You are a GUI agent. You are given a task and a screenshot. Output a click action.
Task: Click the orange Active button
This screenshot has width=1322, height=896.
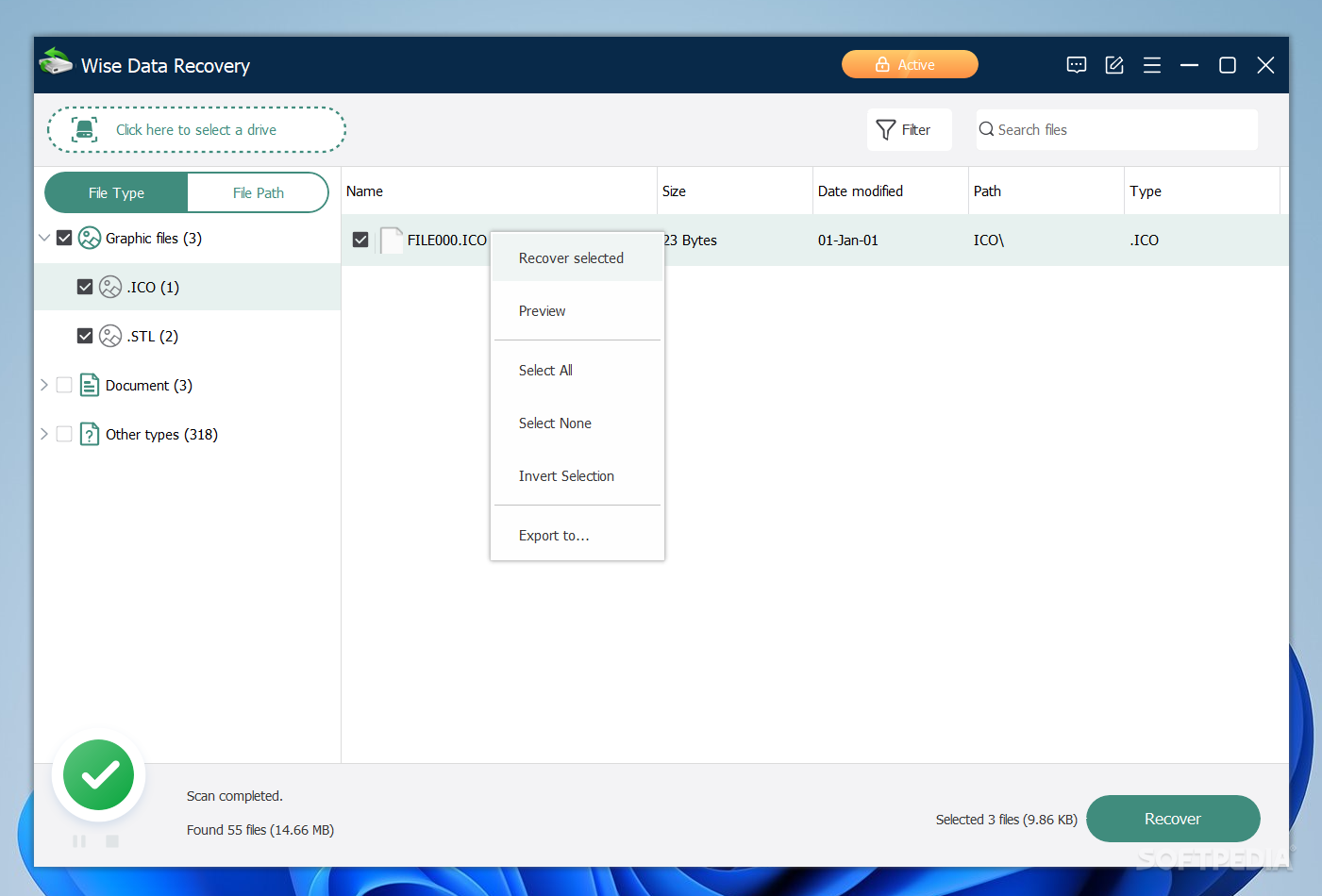coord(910,64)
